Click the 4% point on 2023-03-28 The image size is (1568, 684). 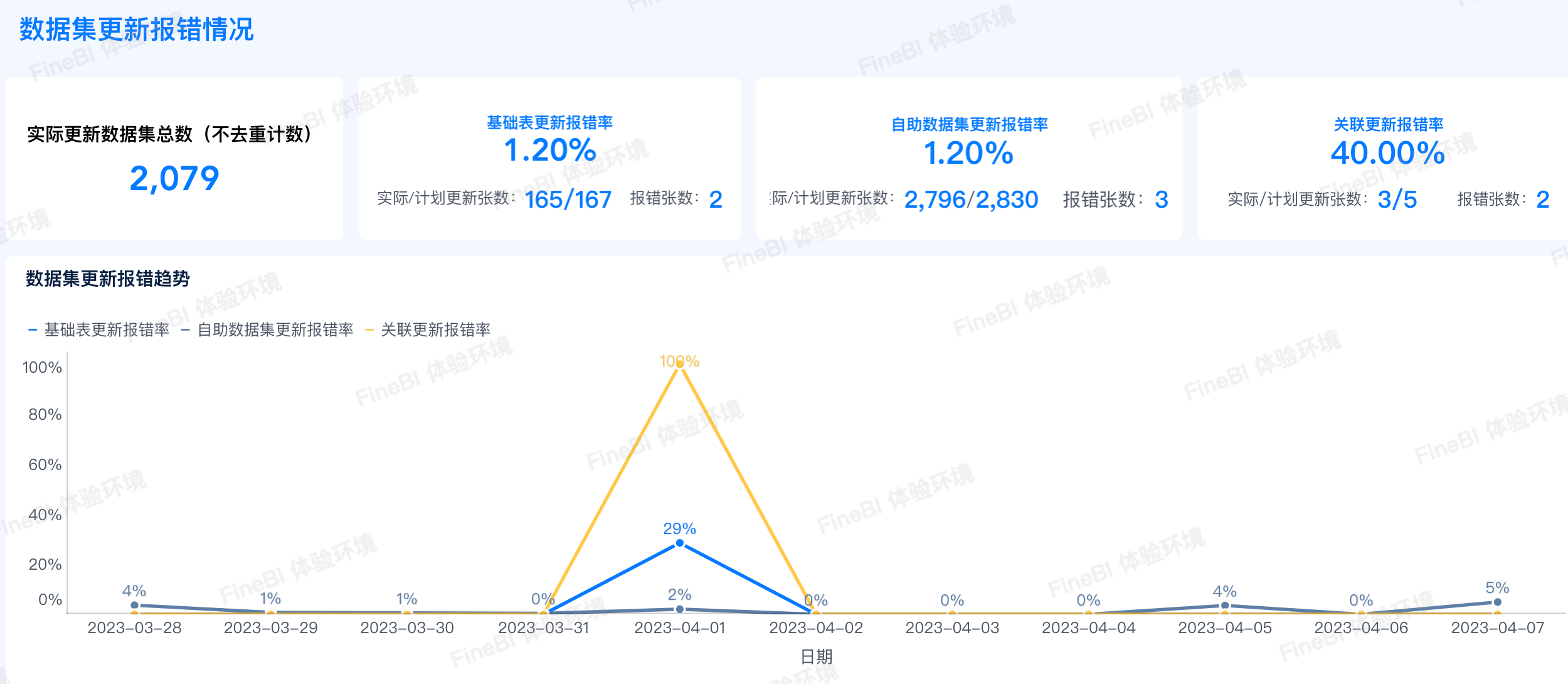pyautogui.click(x=134, y=605)
